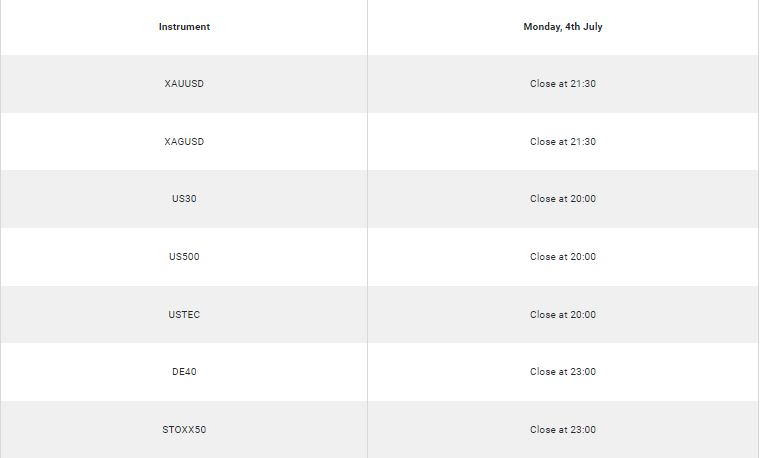Click the Monday, 4th July column header
The width and height of the screenshot is (761, 458).
563,27
